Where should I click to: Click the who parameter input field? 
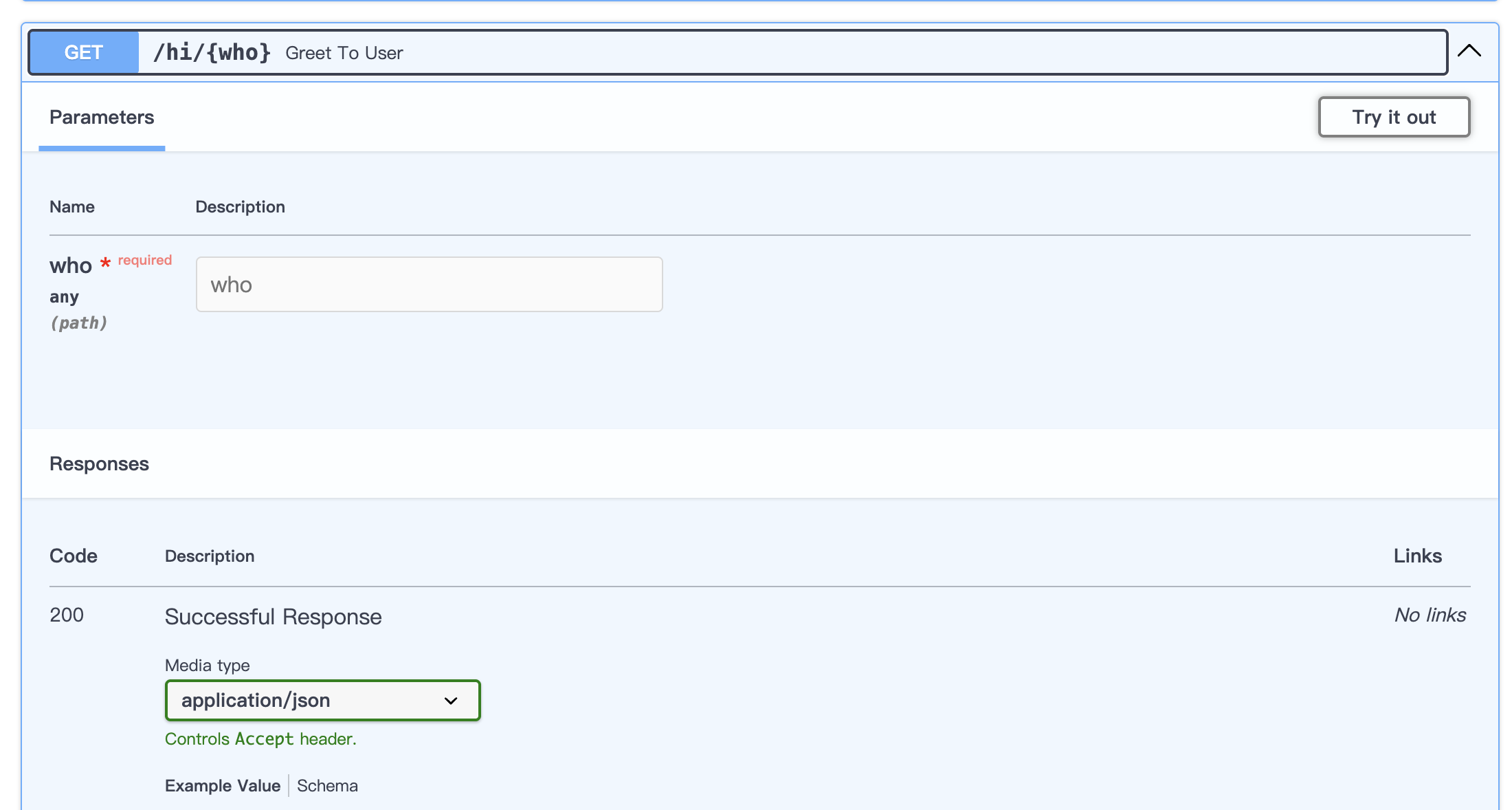429,284
